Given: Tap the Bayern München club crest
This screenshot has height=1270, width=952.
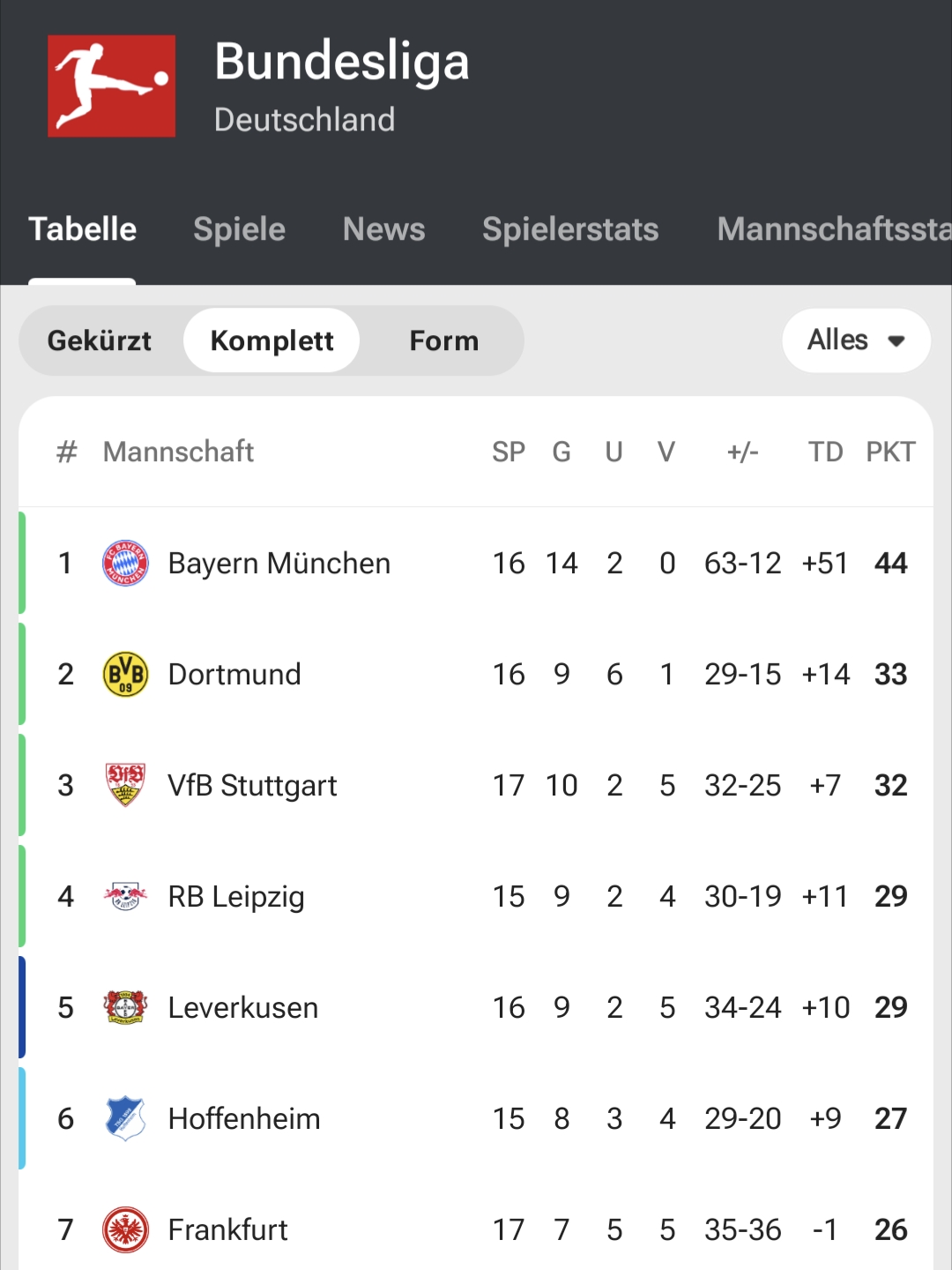Looking at the screenshot, I should [125, 564].
